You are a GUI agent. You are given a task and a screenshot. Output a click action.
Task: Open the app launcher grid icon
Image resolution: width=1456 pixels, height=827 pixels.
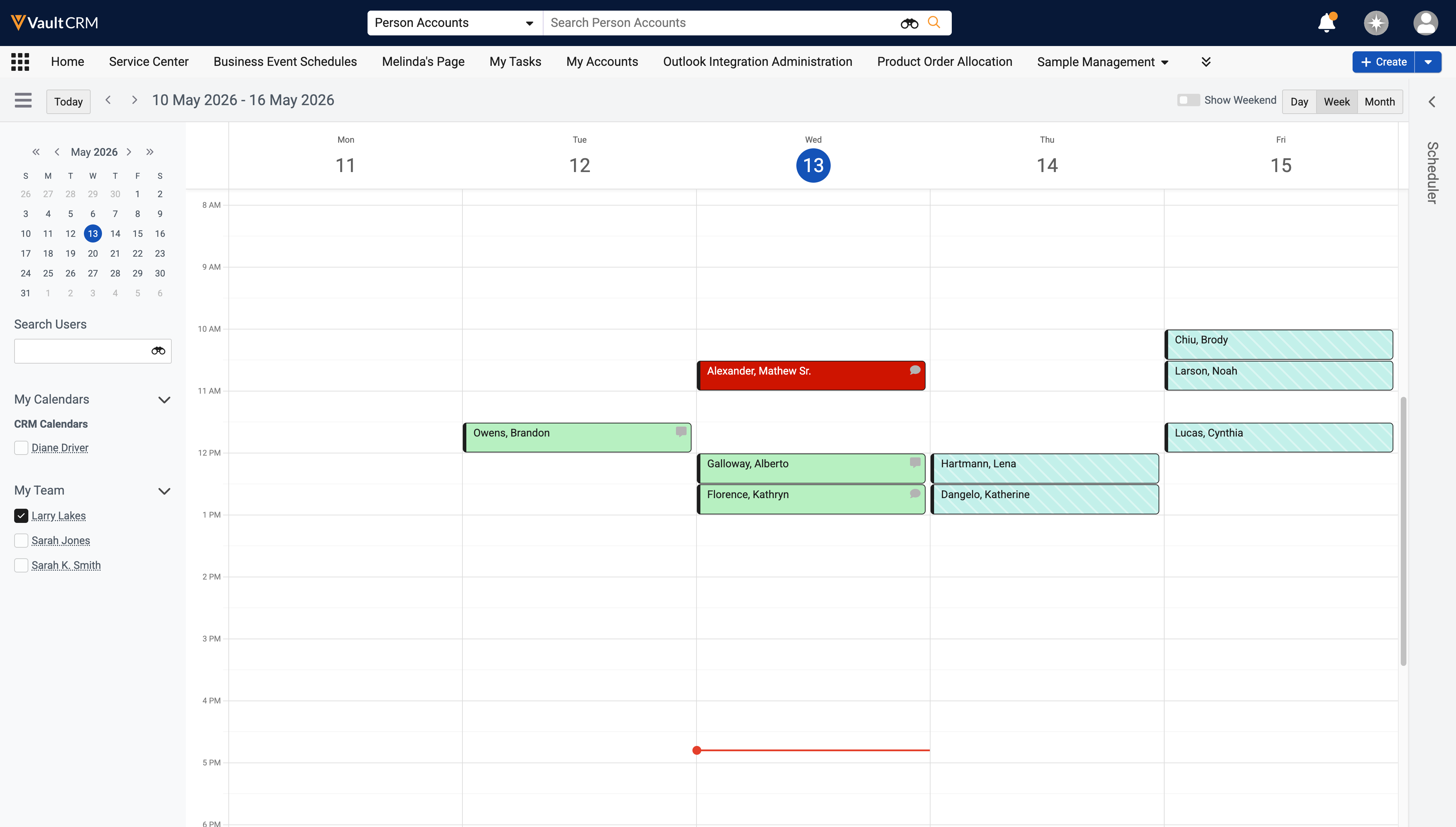pyautogui.click(x=20, y=62)
